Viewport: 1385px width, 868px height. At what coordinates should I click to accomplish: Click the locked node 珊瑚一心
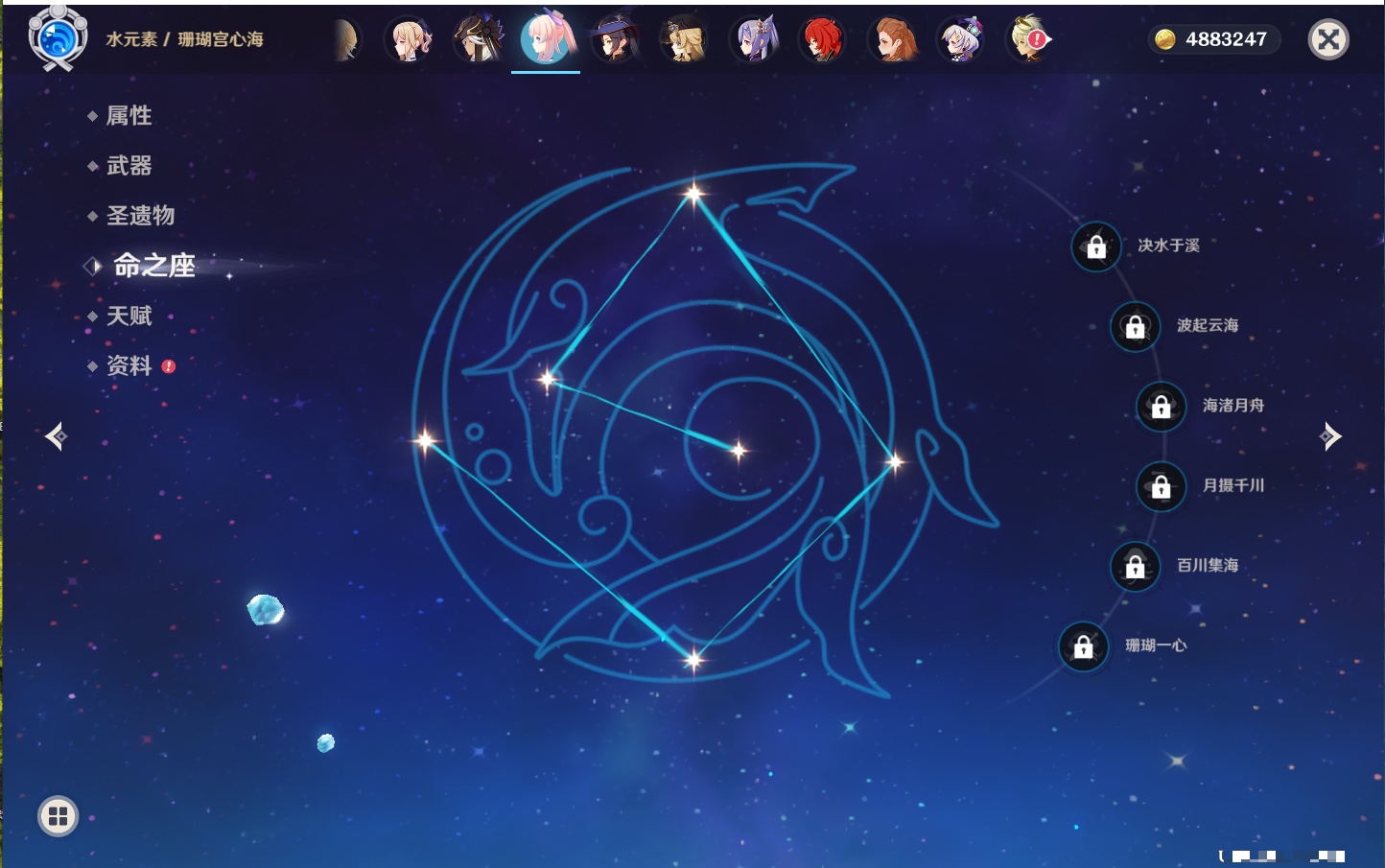1083,646
